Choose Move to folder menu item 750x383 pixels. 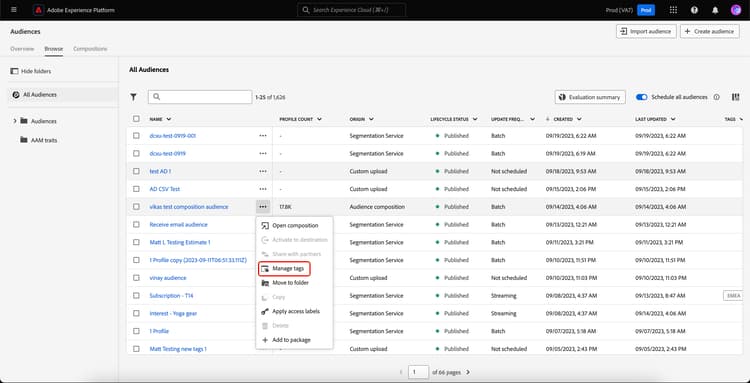tap(295, 283)
